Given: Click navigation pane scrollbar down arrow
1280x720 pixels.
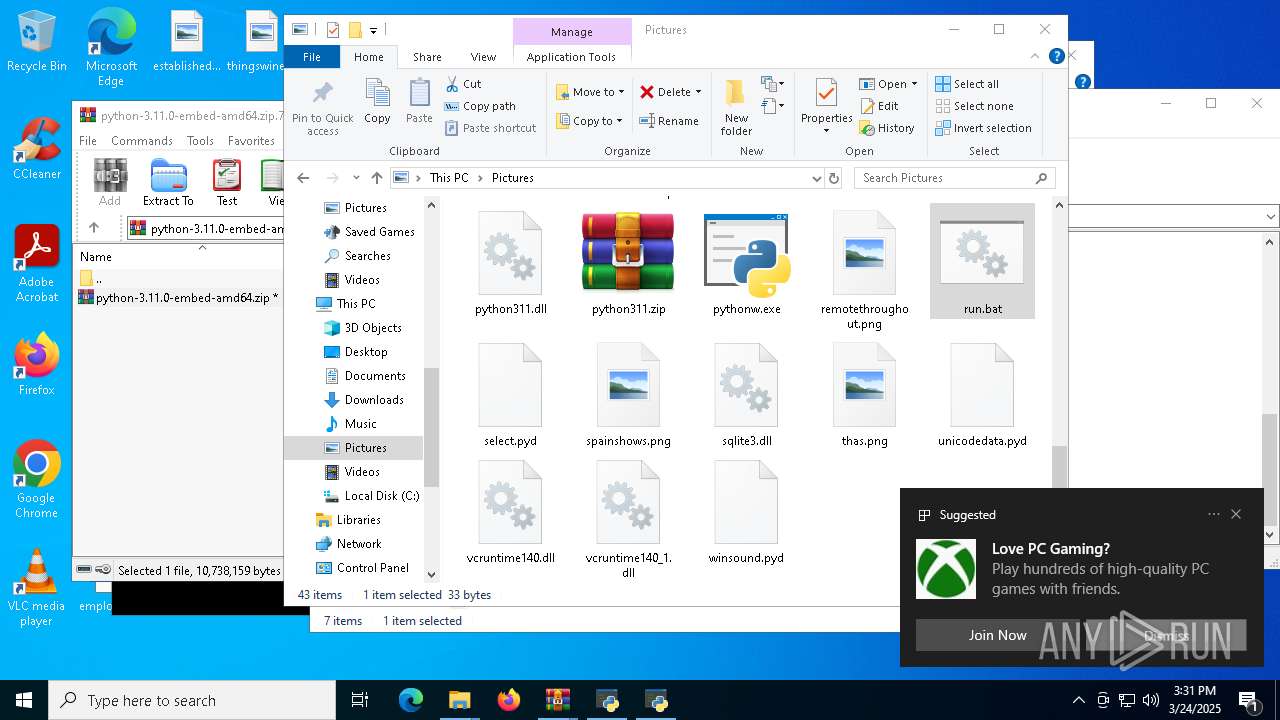Looking at the screenshot, I should [431, 574].
